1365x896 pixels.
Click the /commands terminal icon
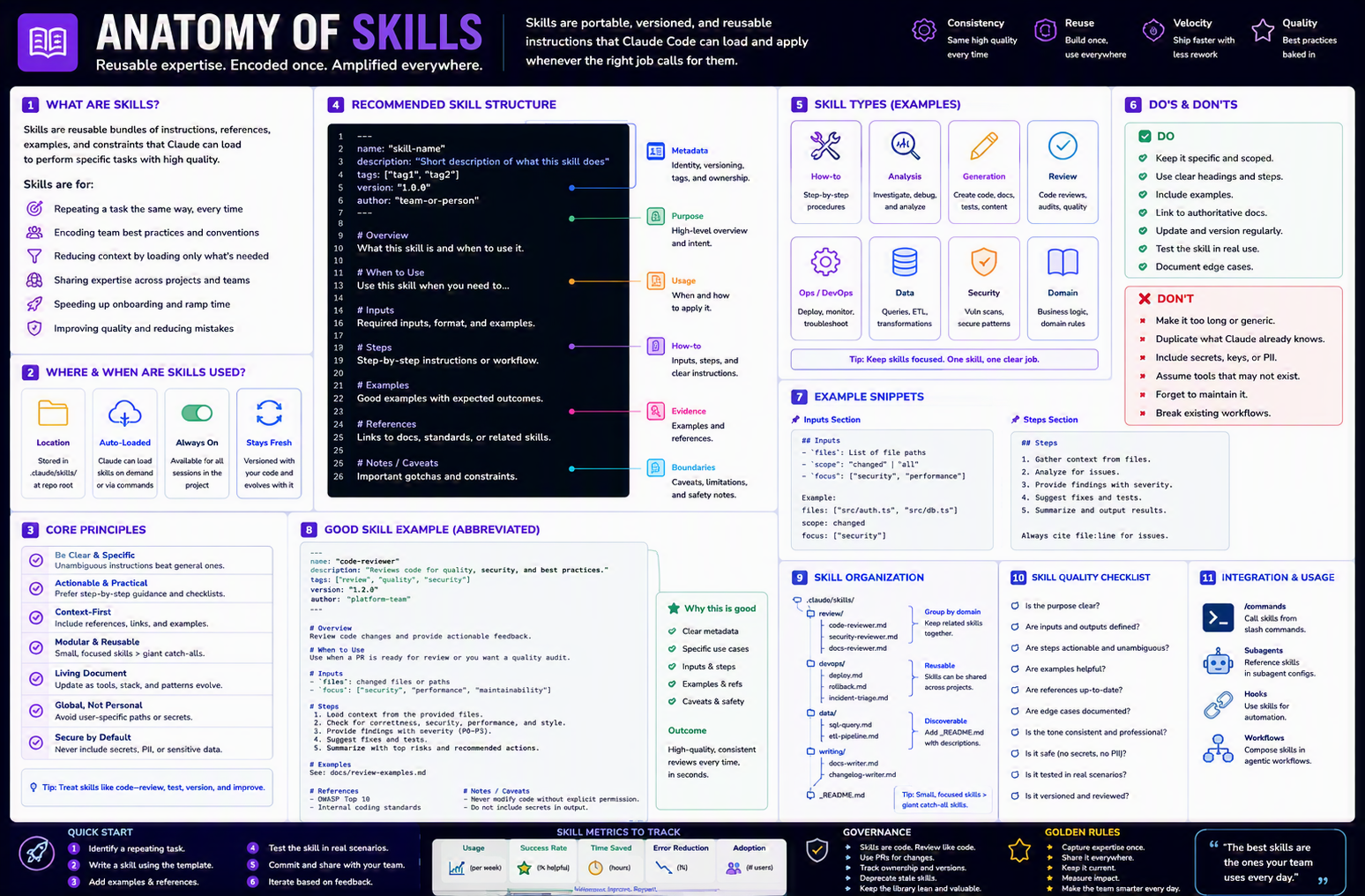[1218, 617]
